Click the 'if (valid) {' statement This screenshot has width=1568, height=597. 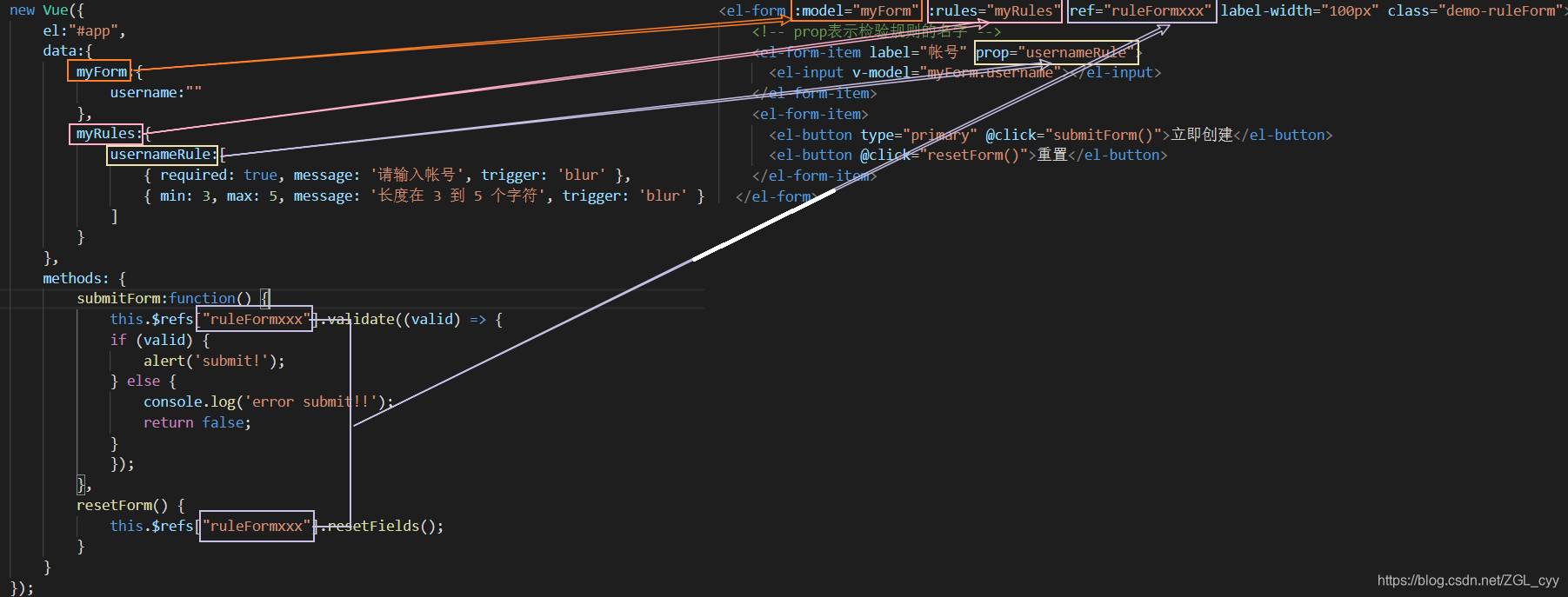(160, 341)
